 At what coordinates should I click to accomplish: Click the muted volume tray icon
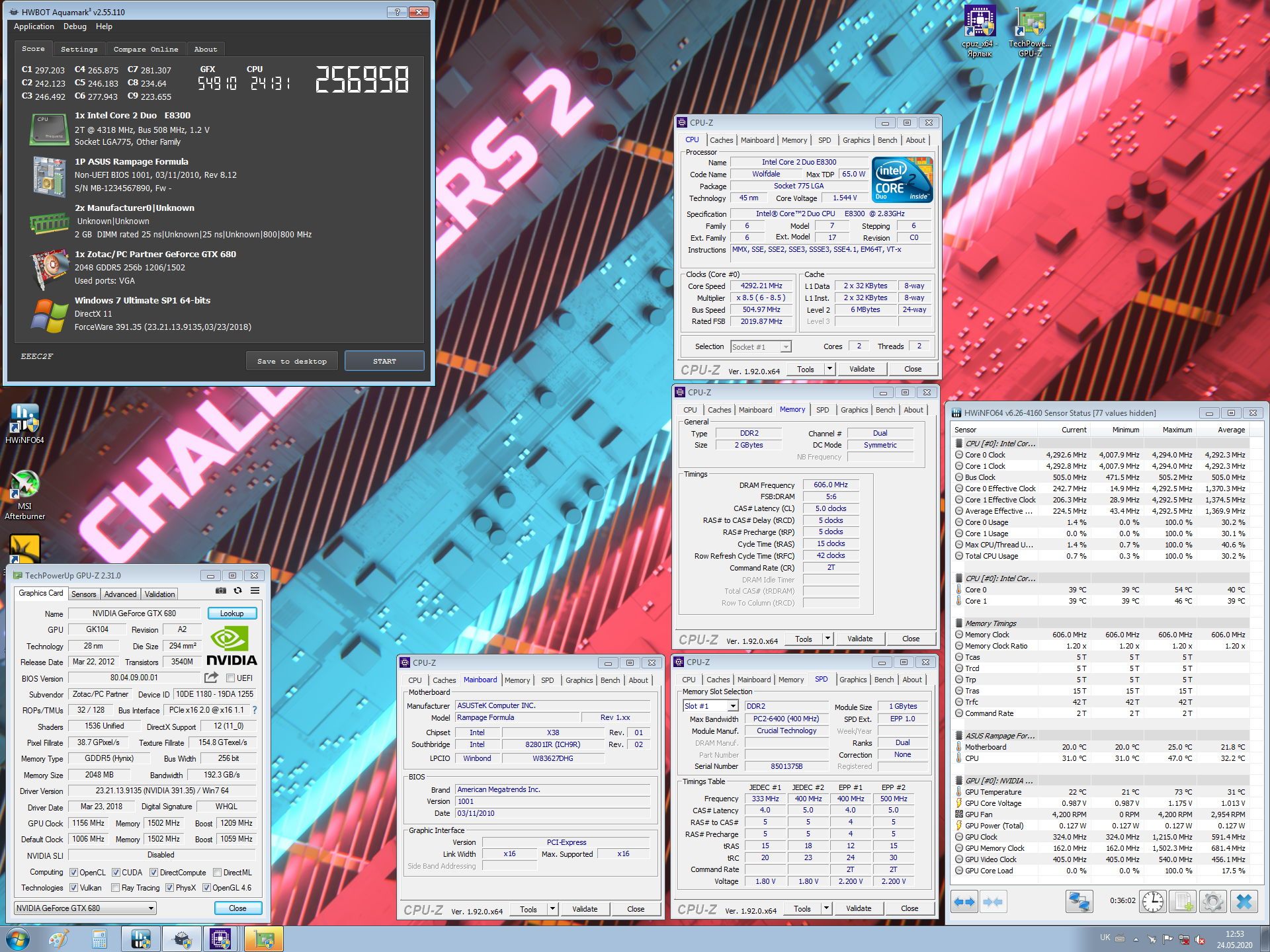[1200, 939]
